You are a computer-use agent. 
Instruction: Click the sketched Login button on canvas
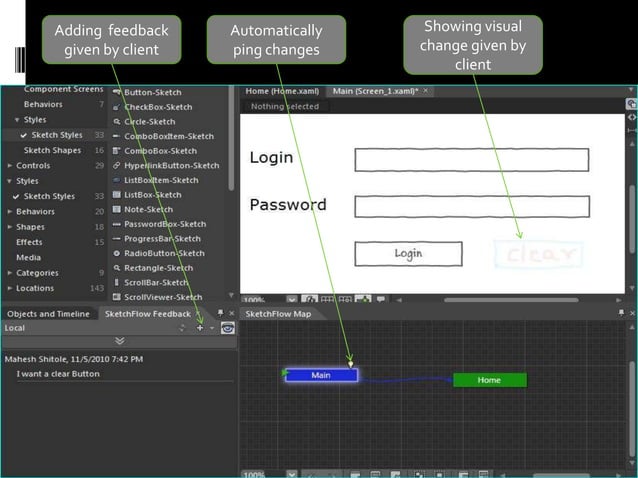point(408,254)
